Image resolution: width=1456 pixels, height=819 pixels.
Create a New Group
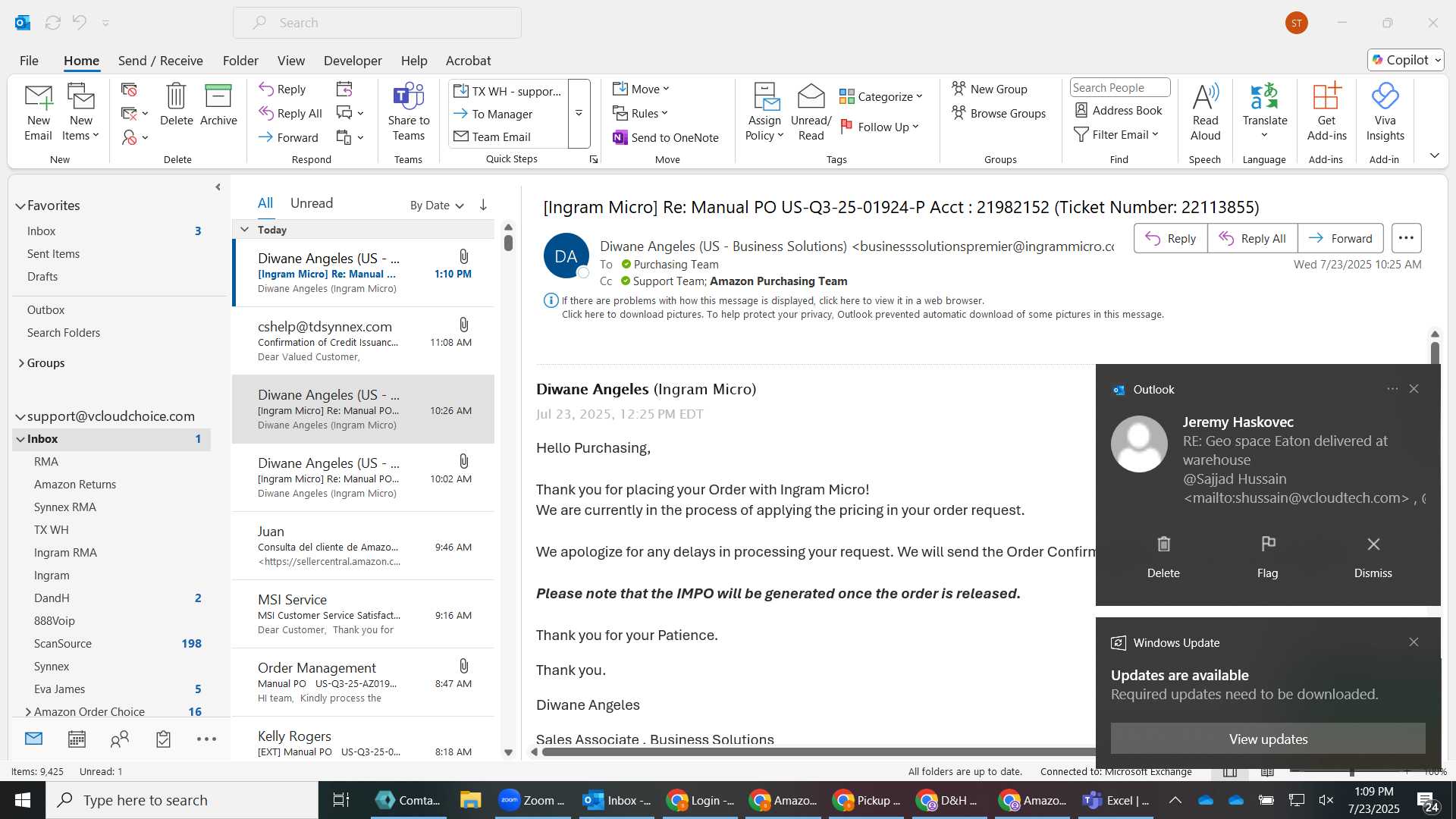click(x=990, y=89)
